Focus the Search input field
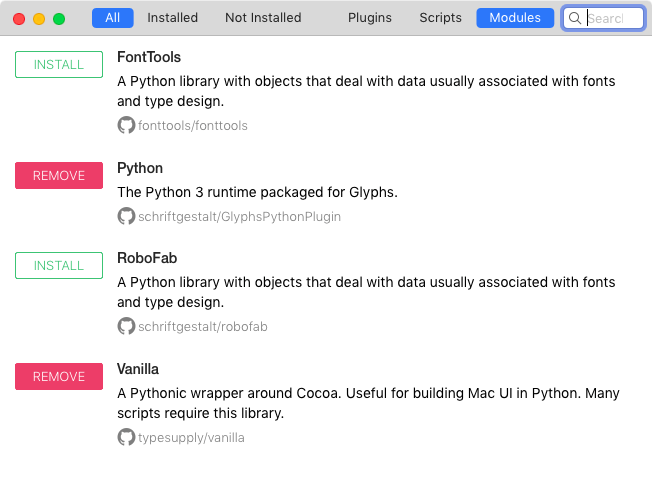This screenshot has height=477, width=652. point(612,18)
